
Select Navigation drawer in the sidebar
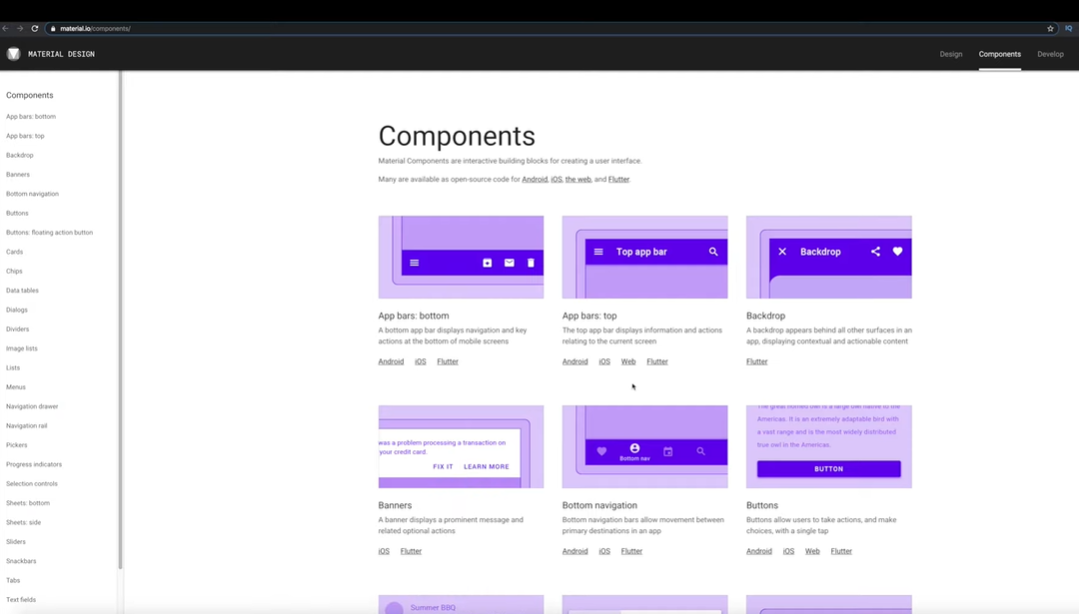pyautogui.click(x=31, y=406)
